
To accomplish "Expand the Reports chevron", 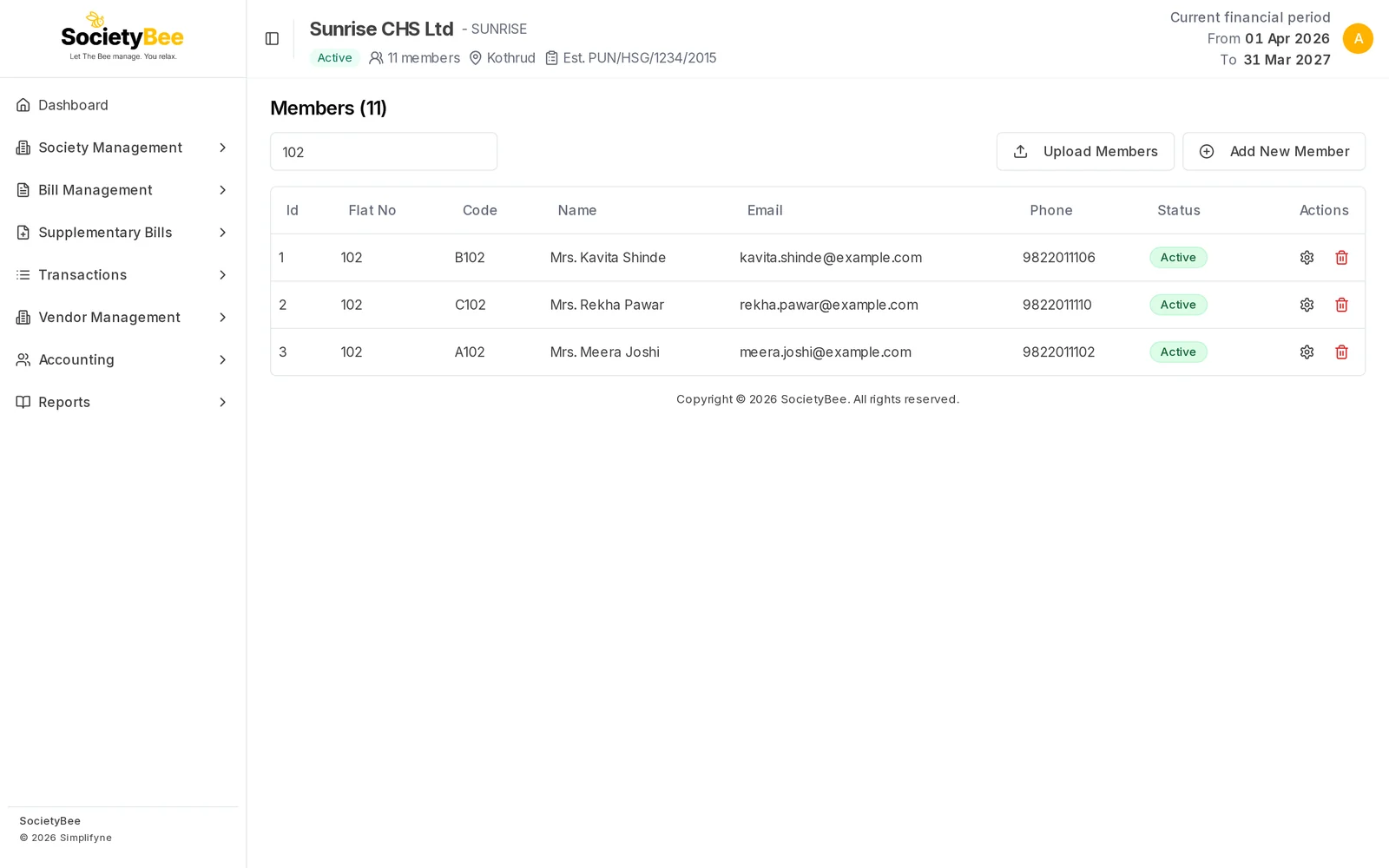I will (222, 402).
